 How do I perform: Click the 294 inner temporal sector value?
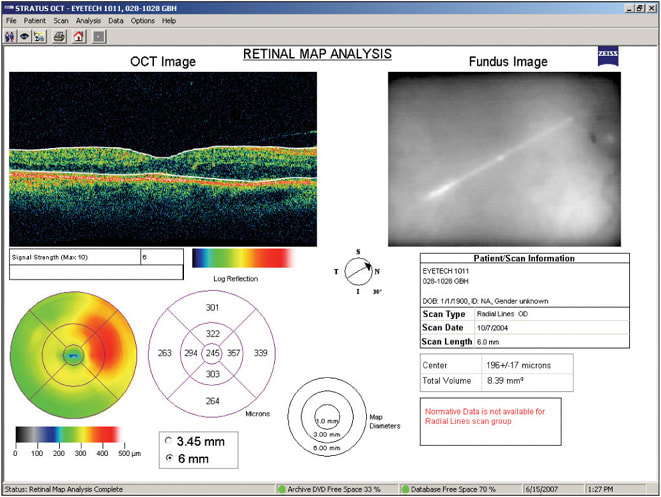[191, 353]
